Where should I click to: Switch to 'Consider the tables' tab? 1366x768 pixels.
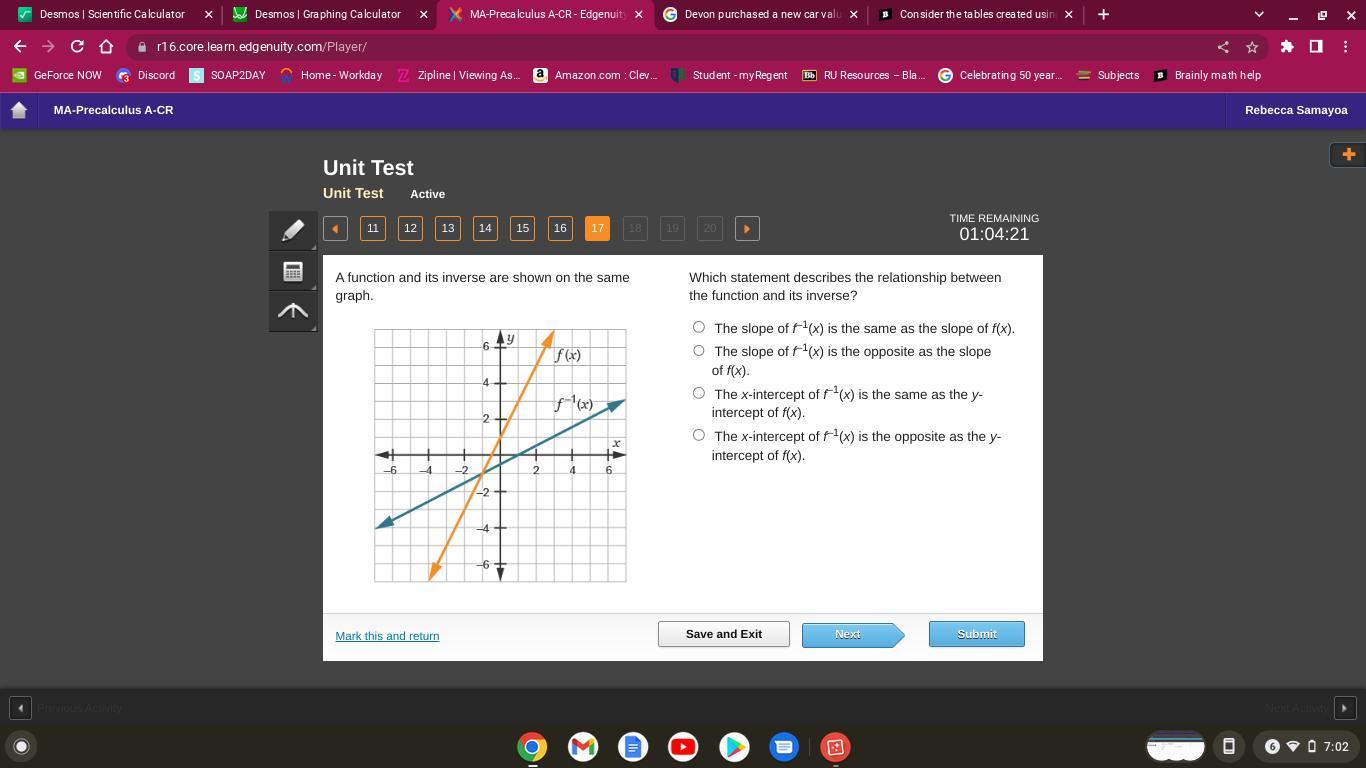(977, 14)
